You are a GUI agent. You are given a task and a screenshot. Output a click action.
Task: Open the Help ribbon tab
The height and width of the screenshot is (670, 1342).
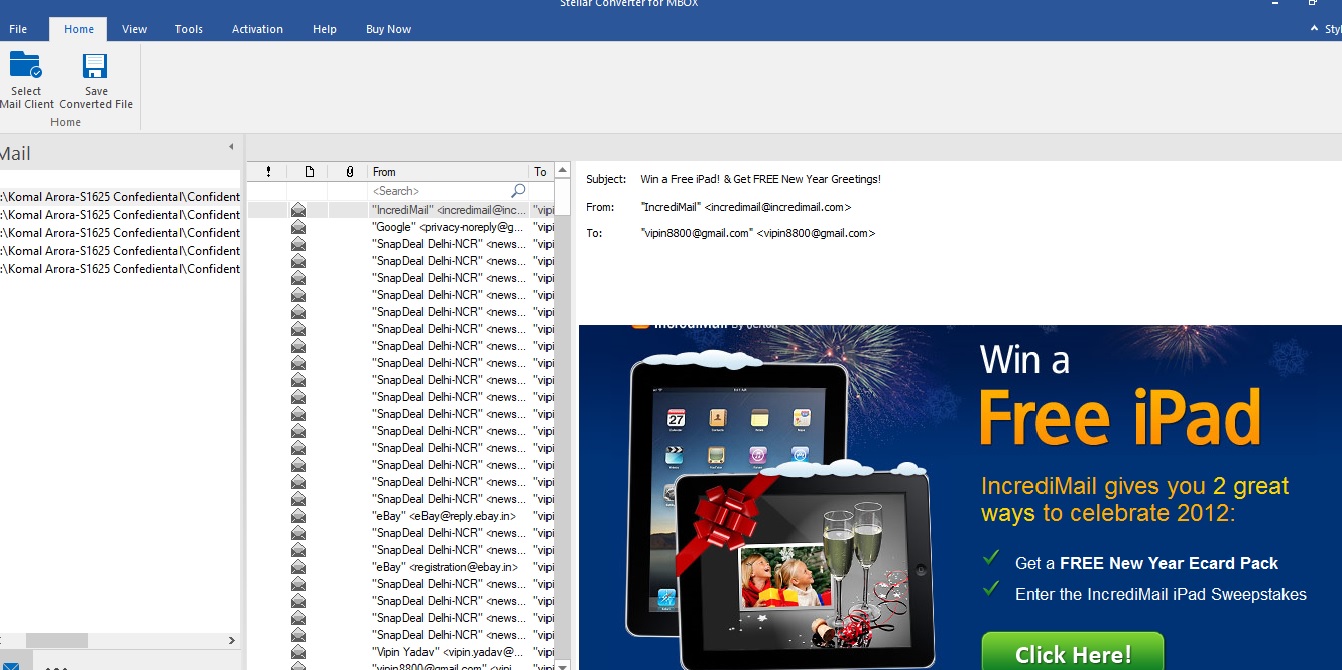pos(325,29)
